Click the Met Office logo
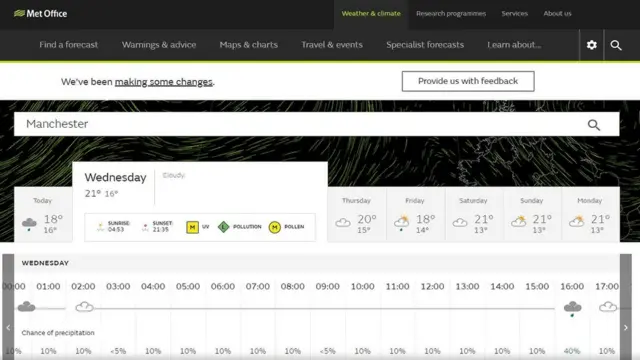640x360 pixels. coord(40,13)
